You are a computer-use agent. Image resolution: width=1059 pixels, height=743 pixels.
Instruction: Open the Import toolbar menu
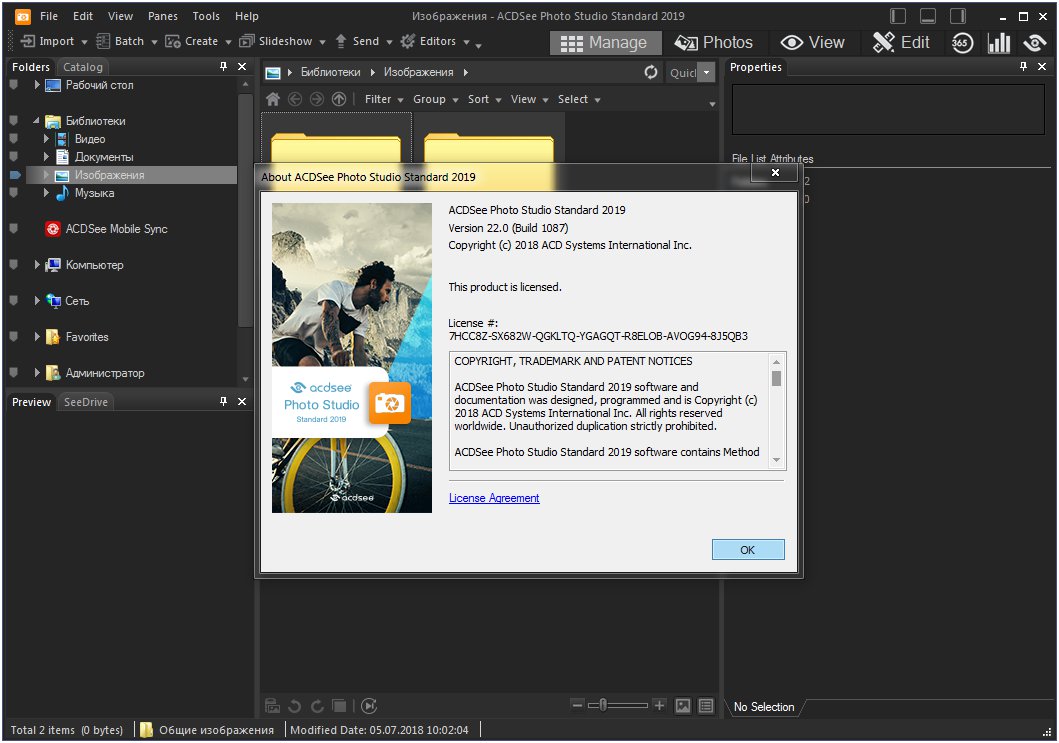(x=53, y=41)
